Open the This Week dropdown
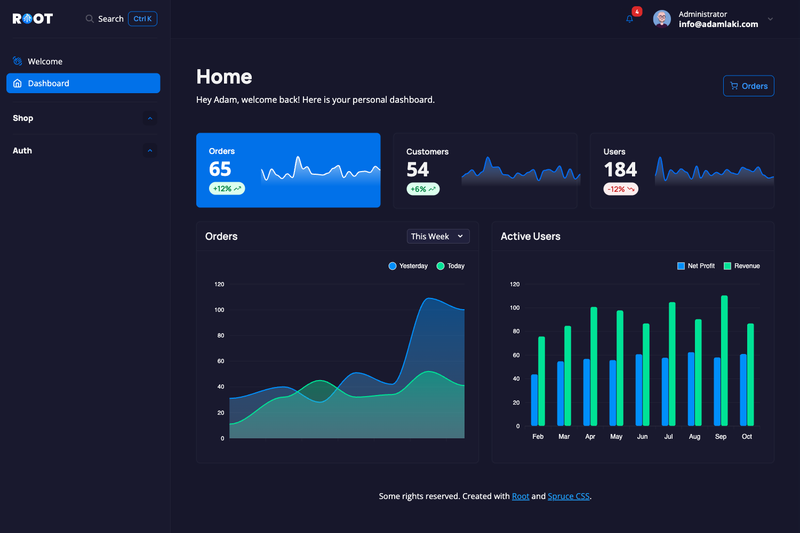 438,236
